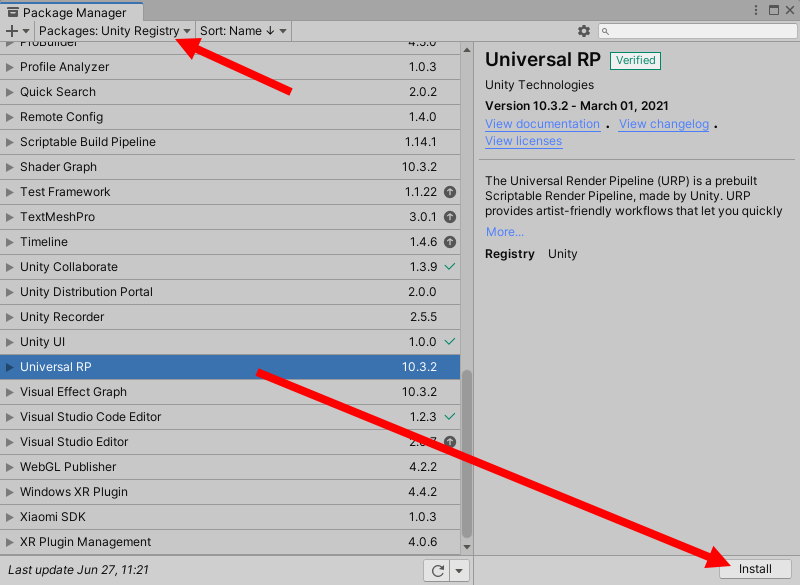Expand the Visual Effect Graph arrow
The width and height of the screenshot is (800, 585).
pyautogui.click(x=9, y=392)
